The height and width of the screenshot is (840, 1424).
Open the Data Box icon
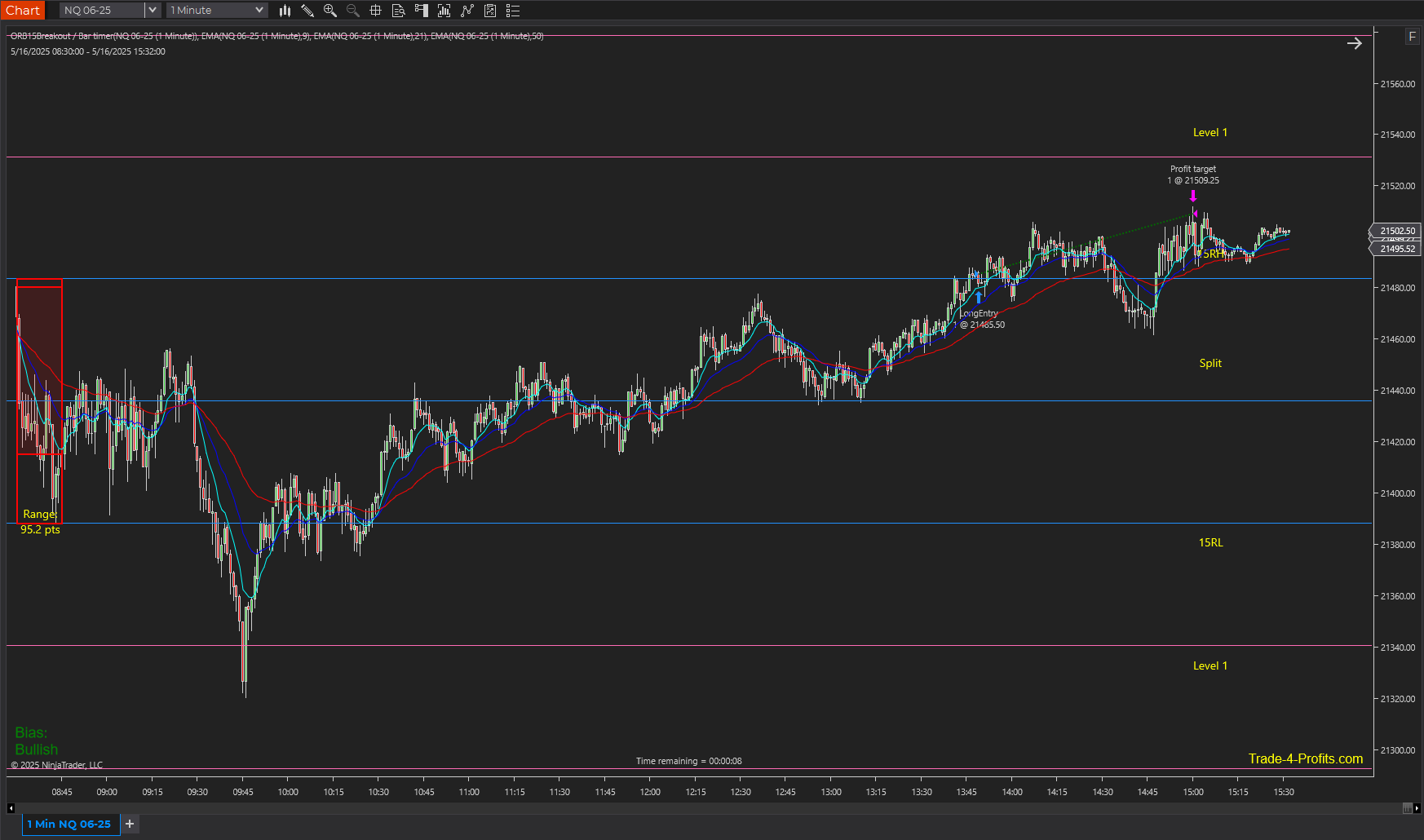point(399,11)
